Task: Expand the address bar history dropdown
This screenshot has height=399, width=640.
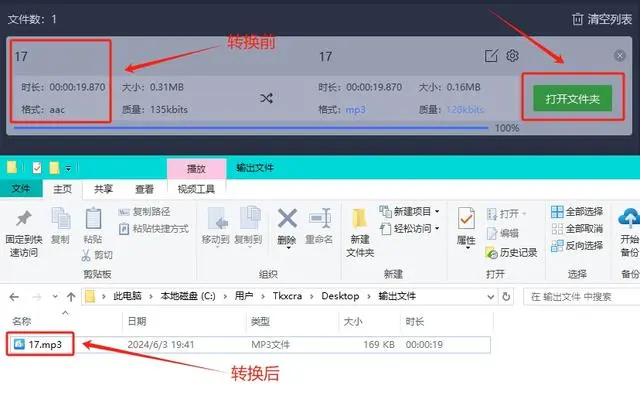Action: [491, 297]
